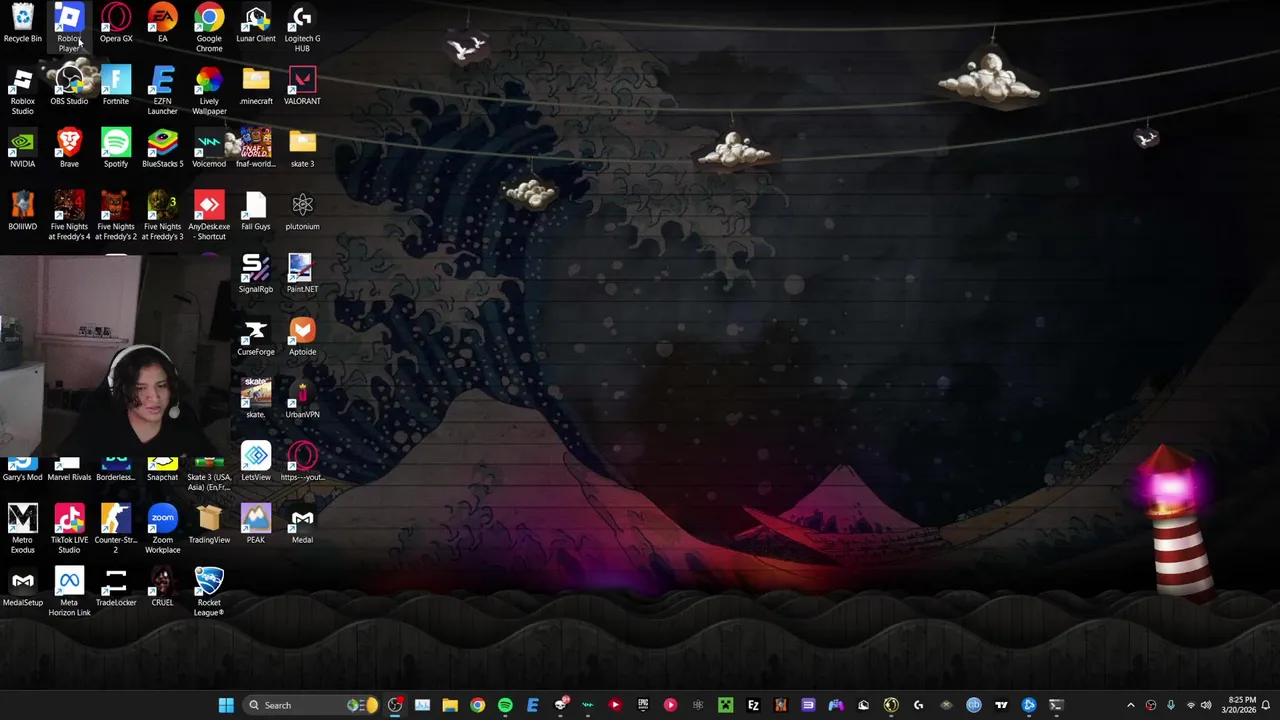
Task: Open the Opera GX desktop shortcut
Action: [116, 24]
